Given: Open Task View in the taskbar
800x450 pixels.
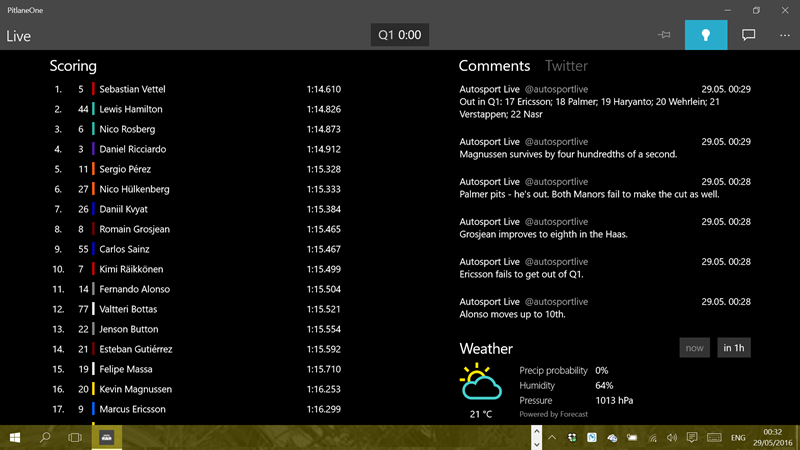Looking at the screenshot, I should coord(75,438).
